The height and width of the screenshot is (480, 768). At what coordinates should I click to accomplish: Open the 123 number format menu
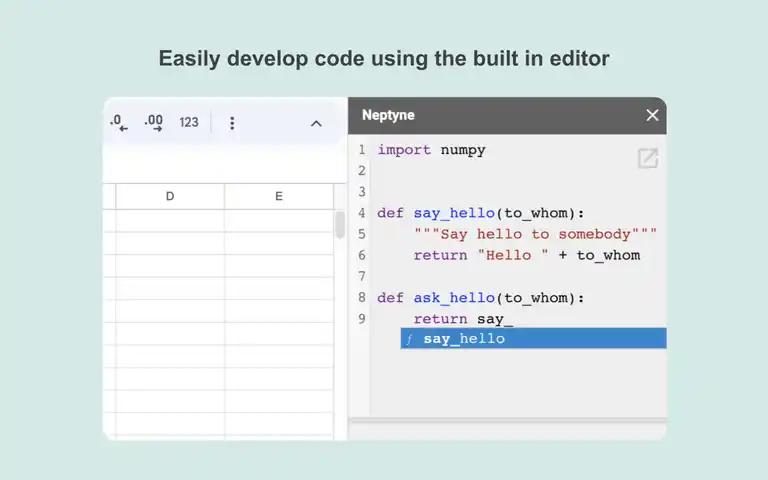click(189, 122)
